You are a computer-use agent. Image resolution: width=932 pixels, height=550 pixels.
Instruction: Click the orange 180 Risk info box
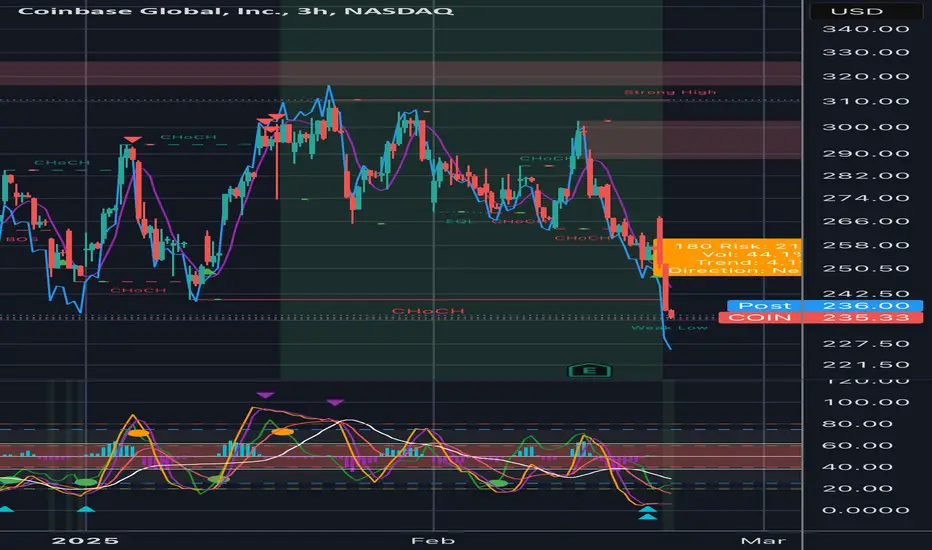(728, 257)
